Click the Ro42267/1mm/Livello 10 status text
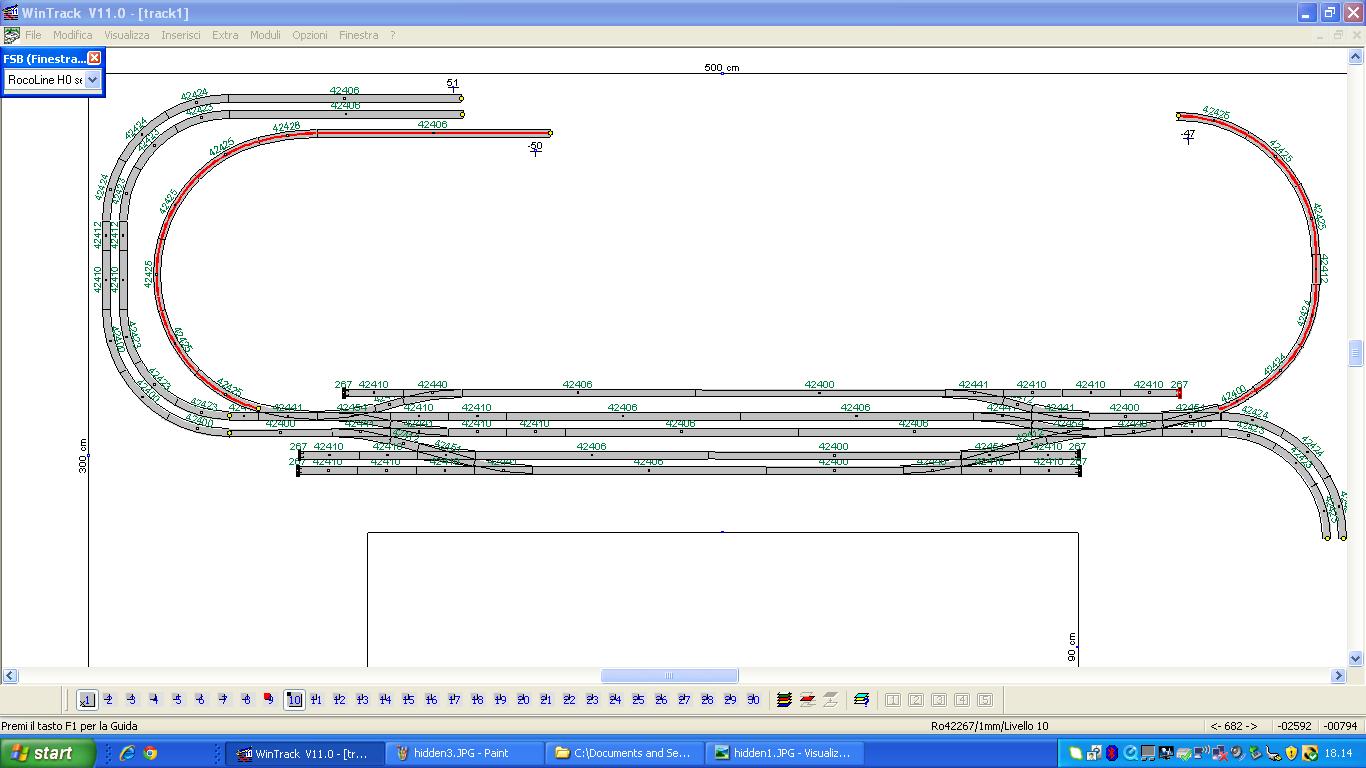The height and width of the screenshot is (768, 1366). pyautogui.click(x=989, y=726)
